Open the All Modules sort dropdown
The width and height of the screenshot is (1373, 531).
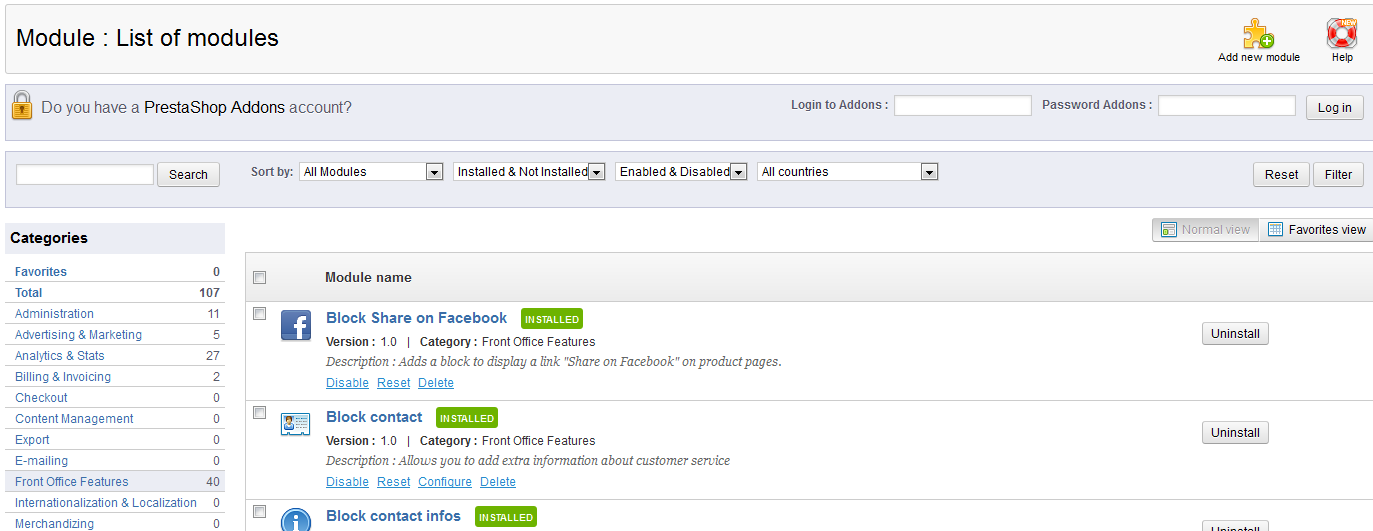pos(371,172)
